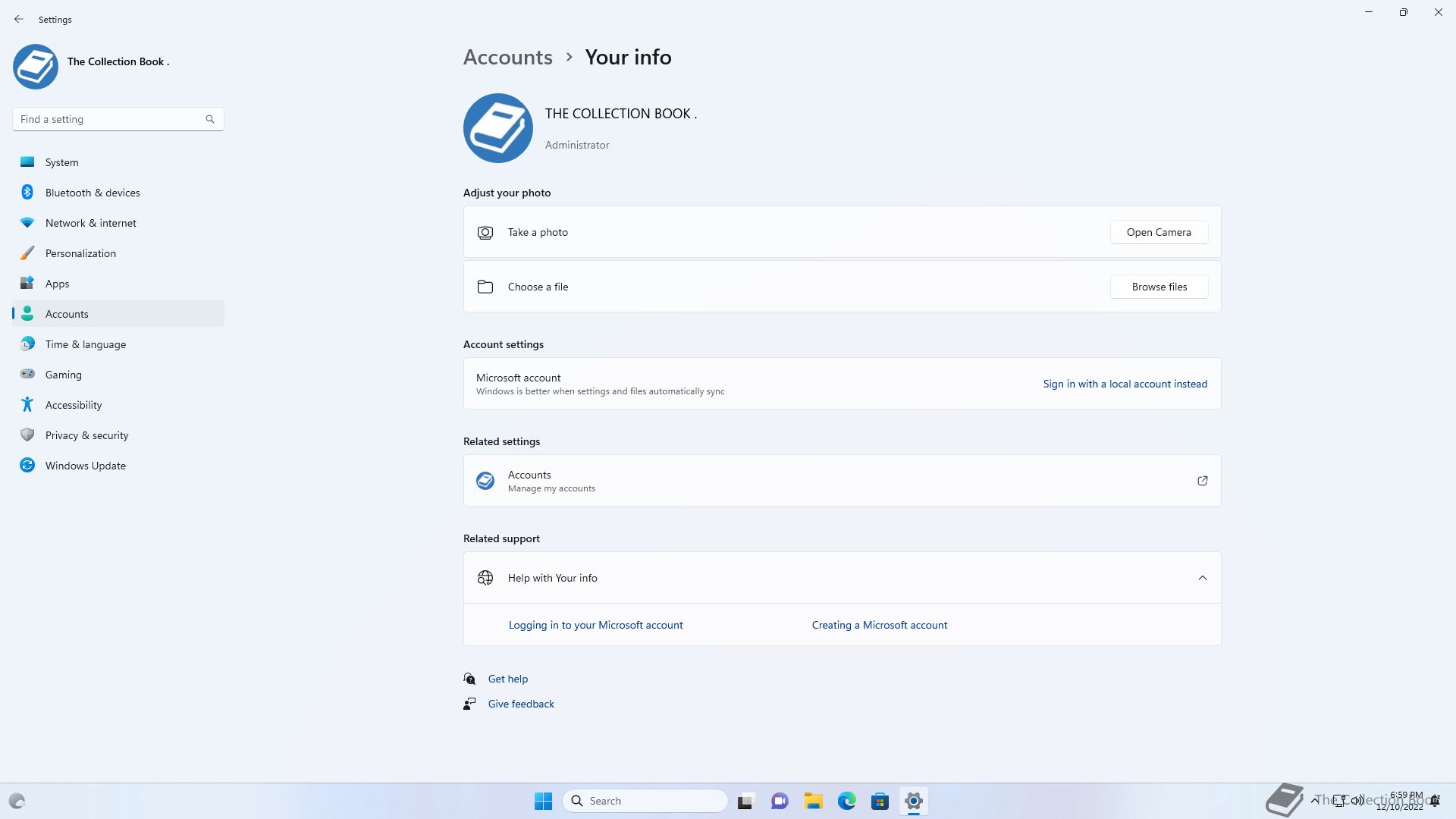The width and height of the screenshot is (1456, 819).
Task: Click the large profile picture
Action: (x=498, y=128)
